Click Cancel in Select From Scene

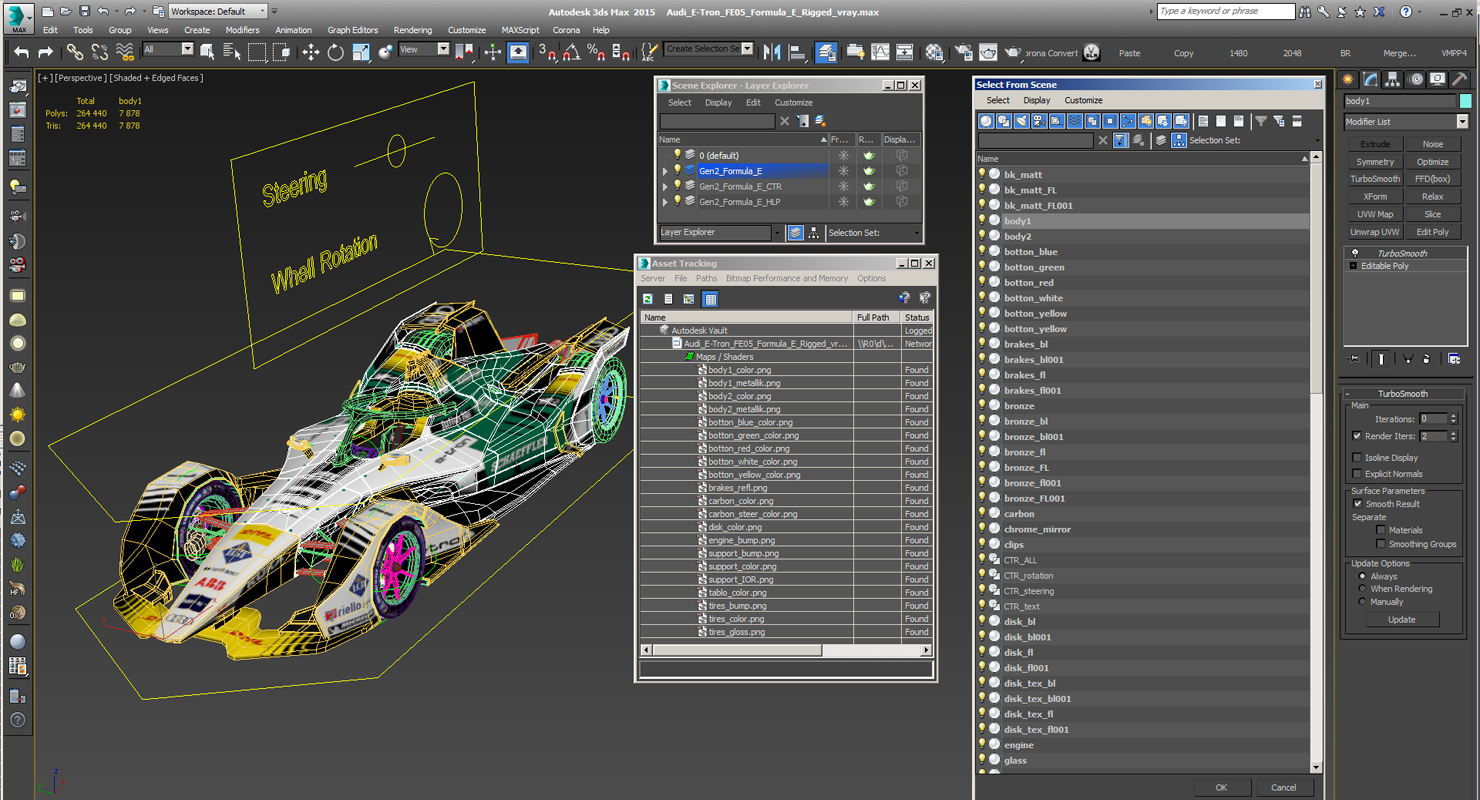coord(1283,787)
